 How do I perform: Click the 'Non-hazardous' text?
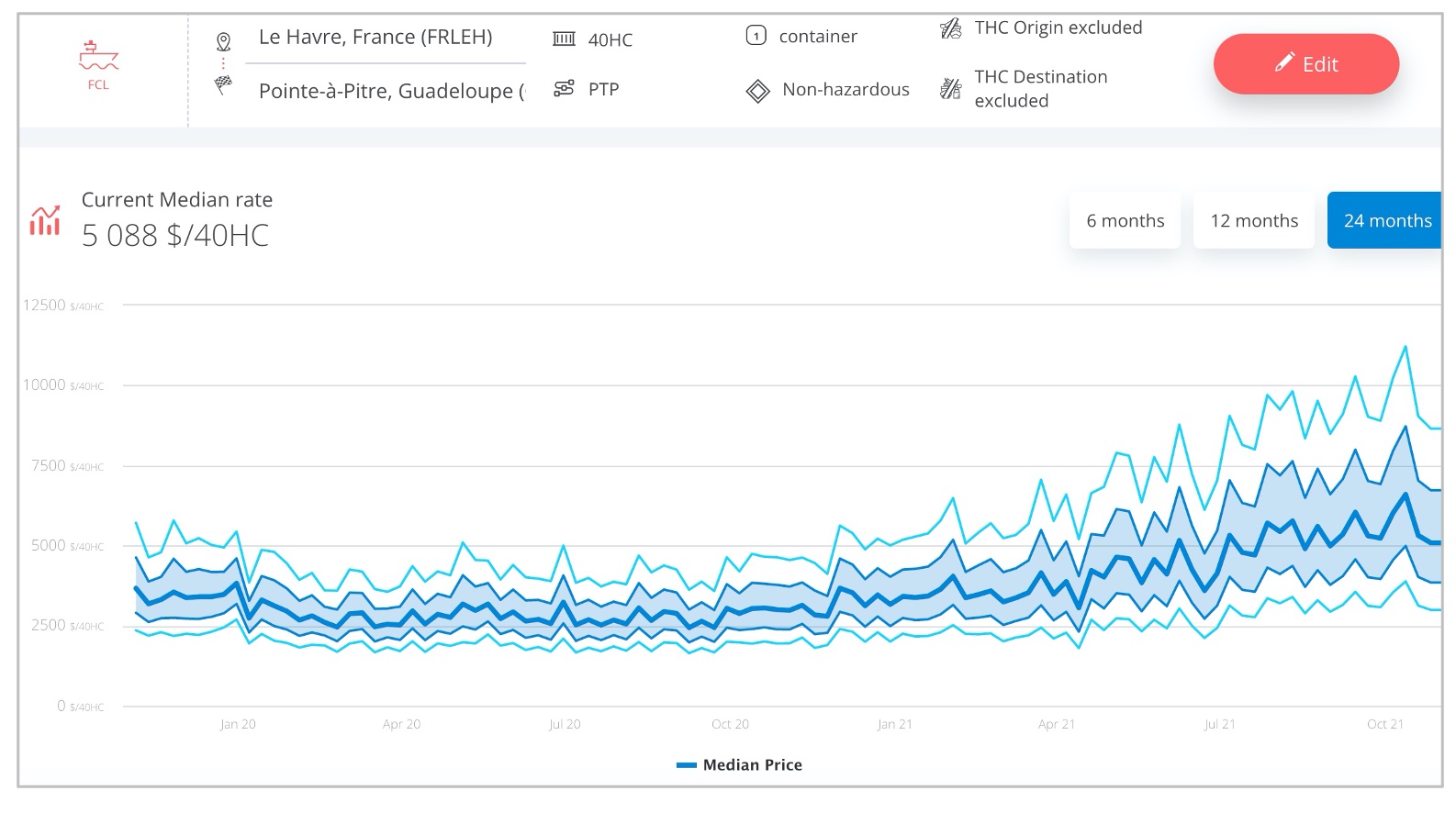pyautogui.click(x=846, y=89)
